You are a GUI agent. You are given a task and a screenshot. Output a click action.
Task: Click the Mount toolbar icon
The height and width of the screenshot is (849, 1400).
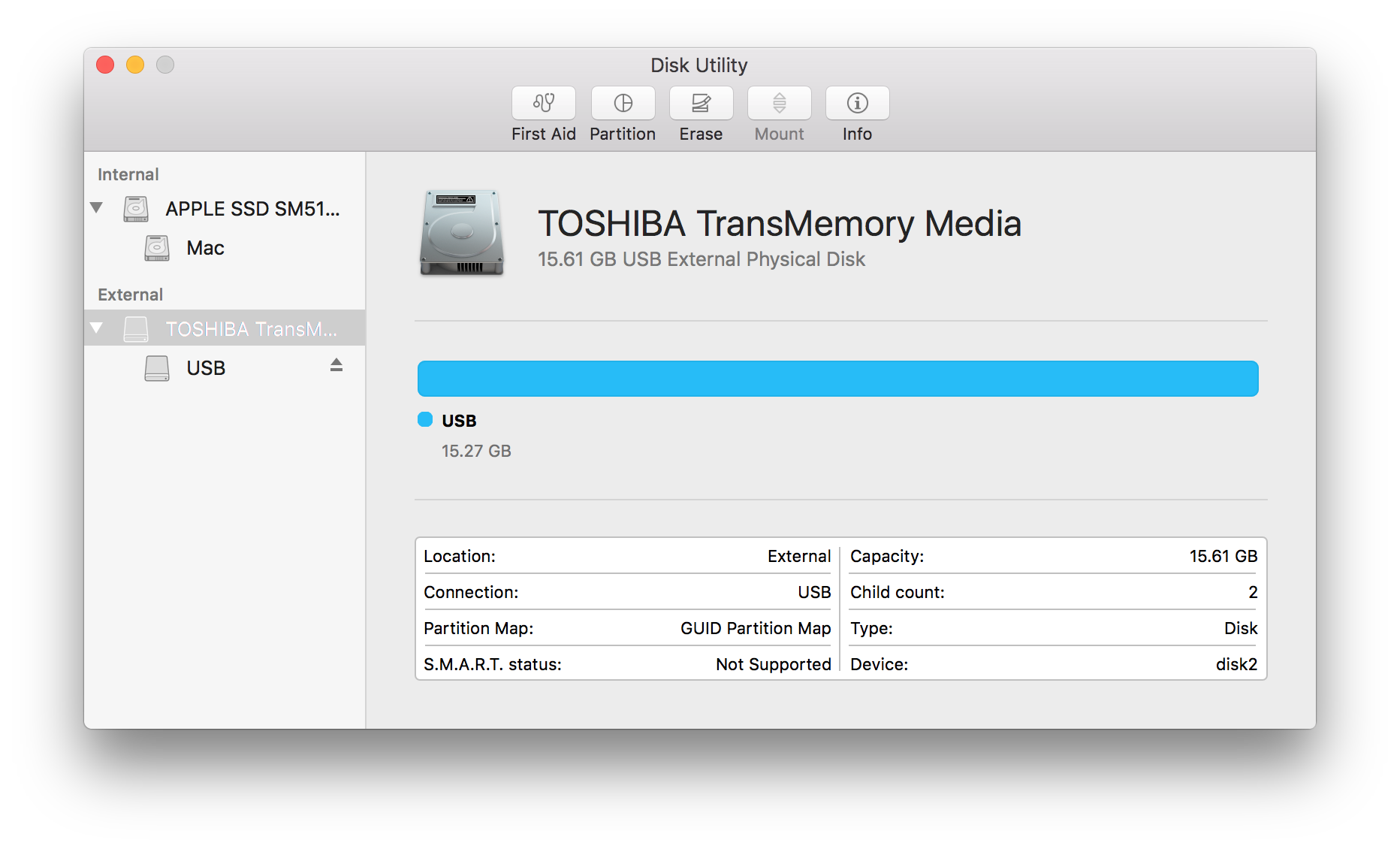click(779, 104)
